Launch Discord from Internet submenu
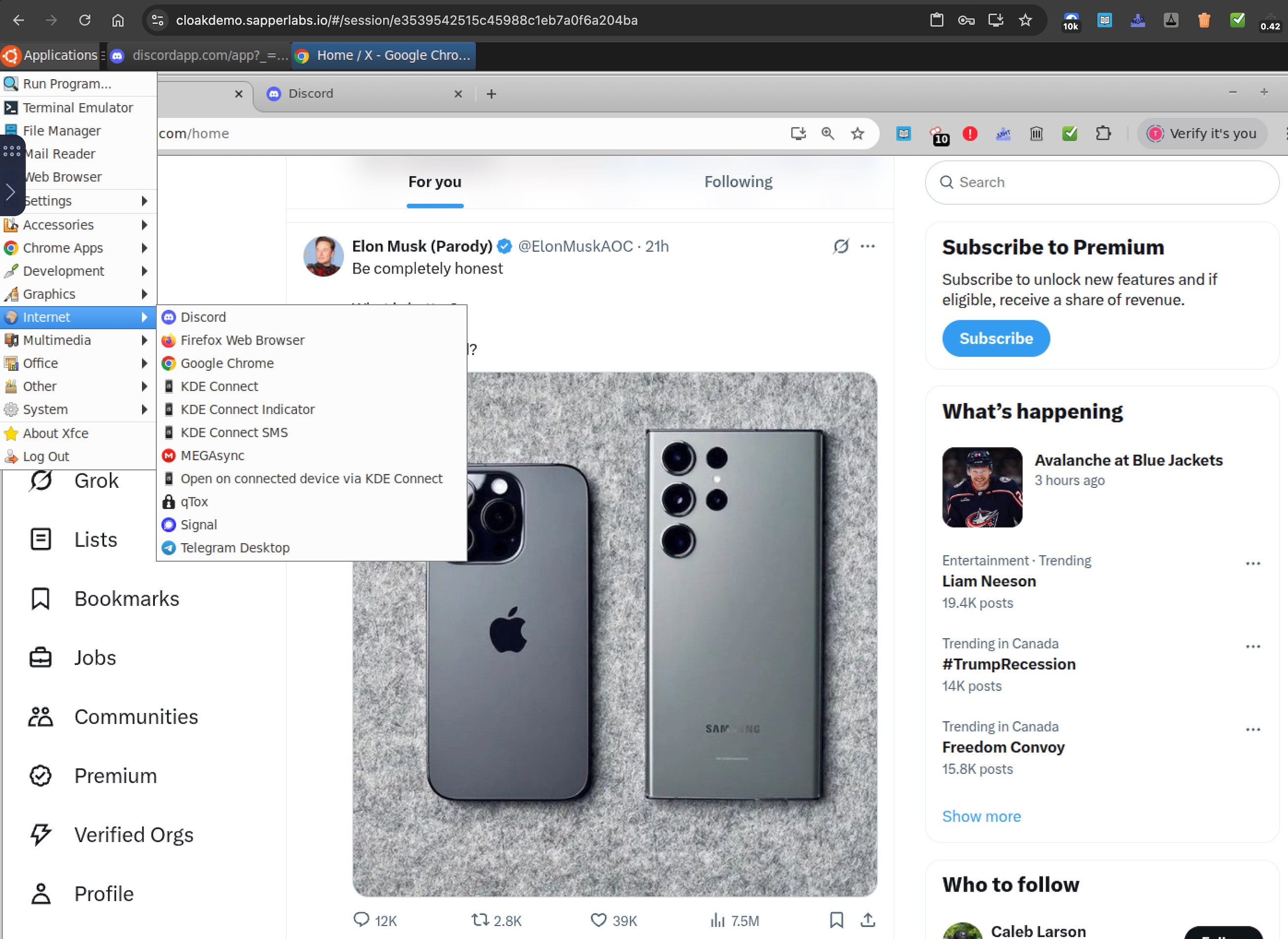Viewport: 1288px width, 939px height. pos(311,317)
